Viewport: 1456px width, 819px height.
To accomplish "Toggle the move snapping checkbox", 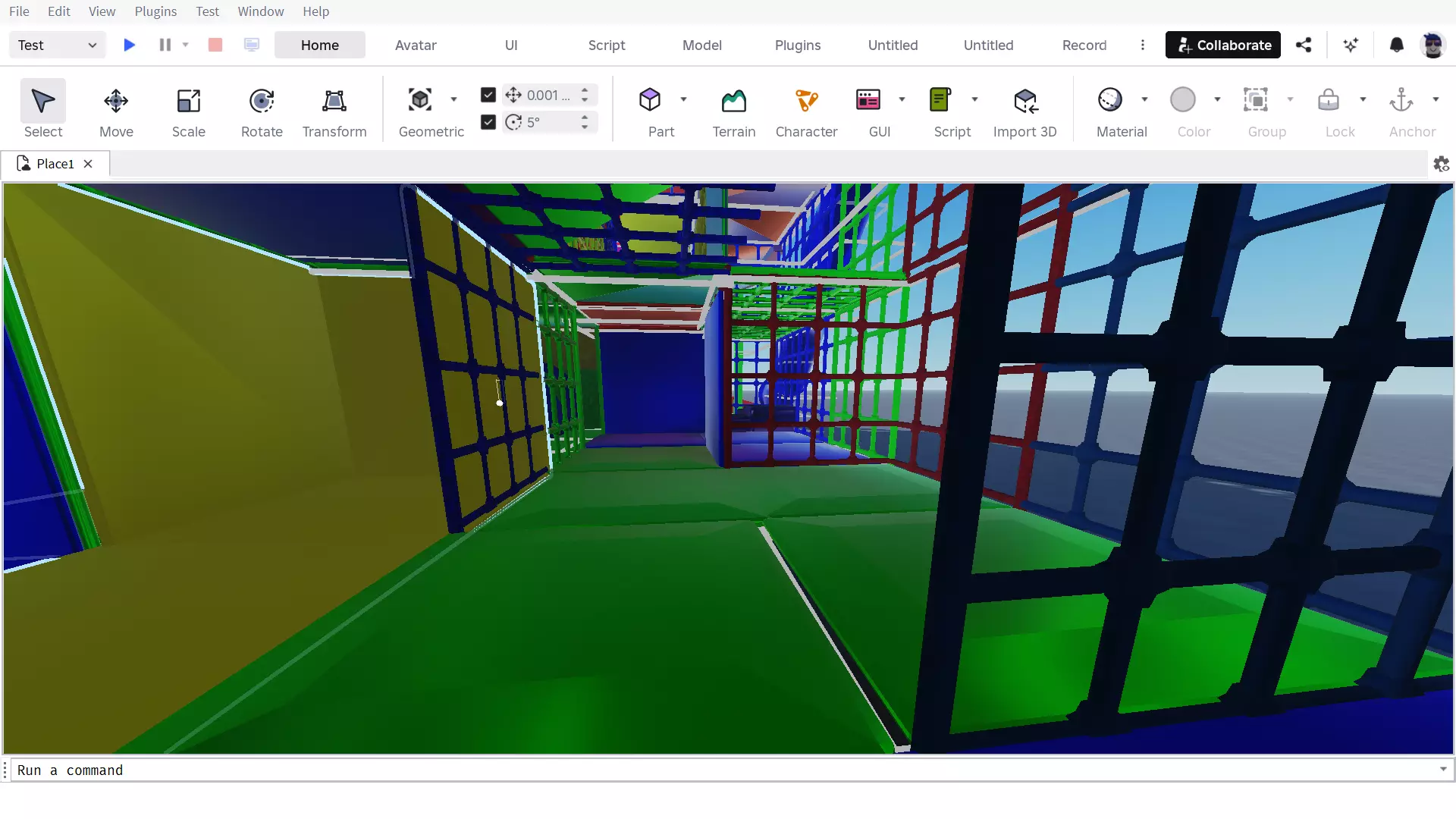I will (488, 95).
